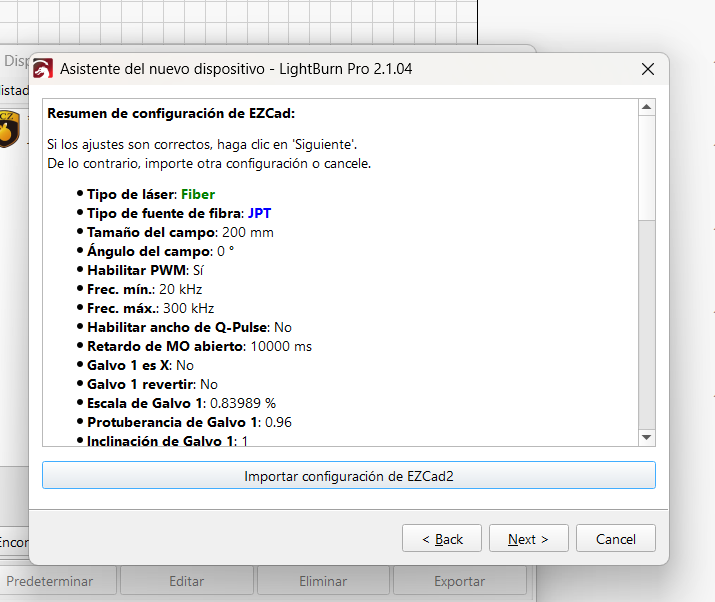Click the 'Escala de Galvo 1: 0.83989 %' line
Viewport: 715px width, 602px height.
tap(181, 404)
